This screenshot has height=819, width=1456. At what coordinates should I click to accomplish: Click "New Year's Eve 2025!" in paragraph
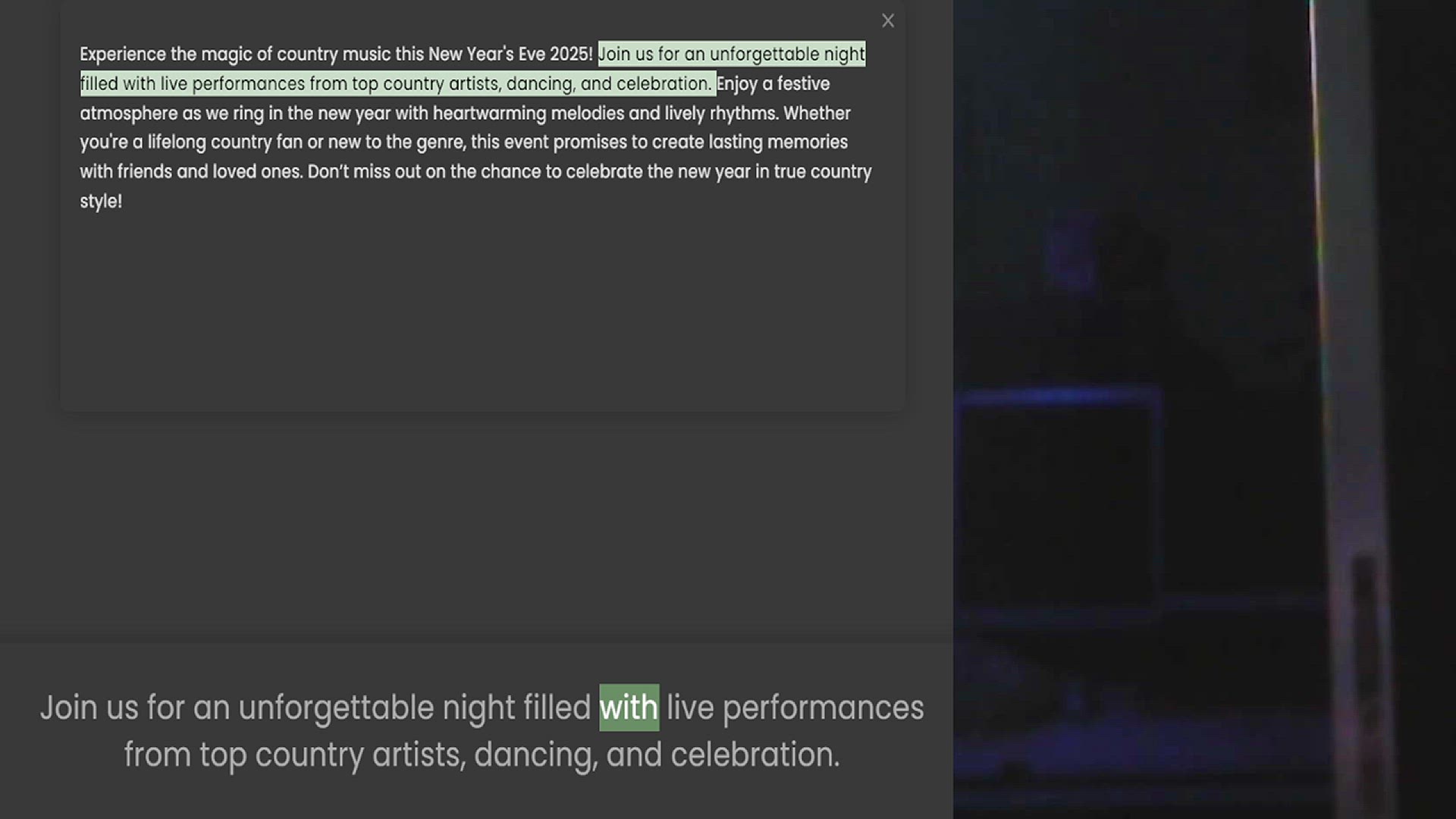[x=510, y=55]
